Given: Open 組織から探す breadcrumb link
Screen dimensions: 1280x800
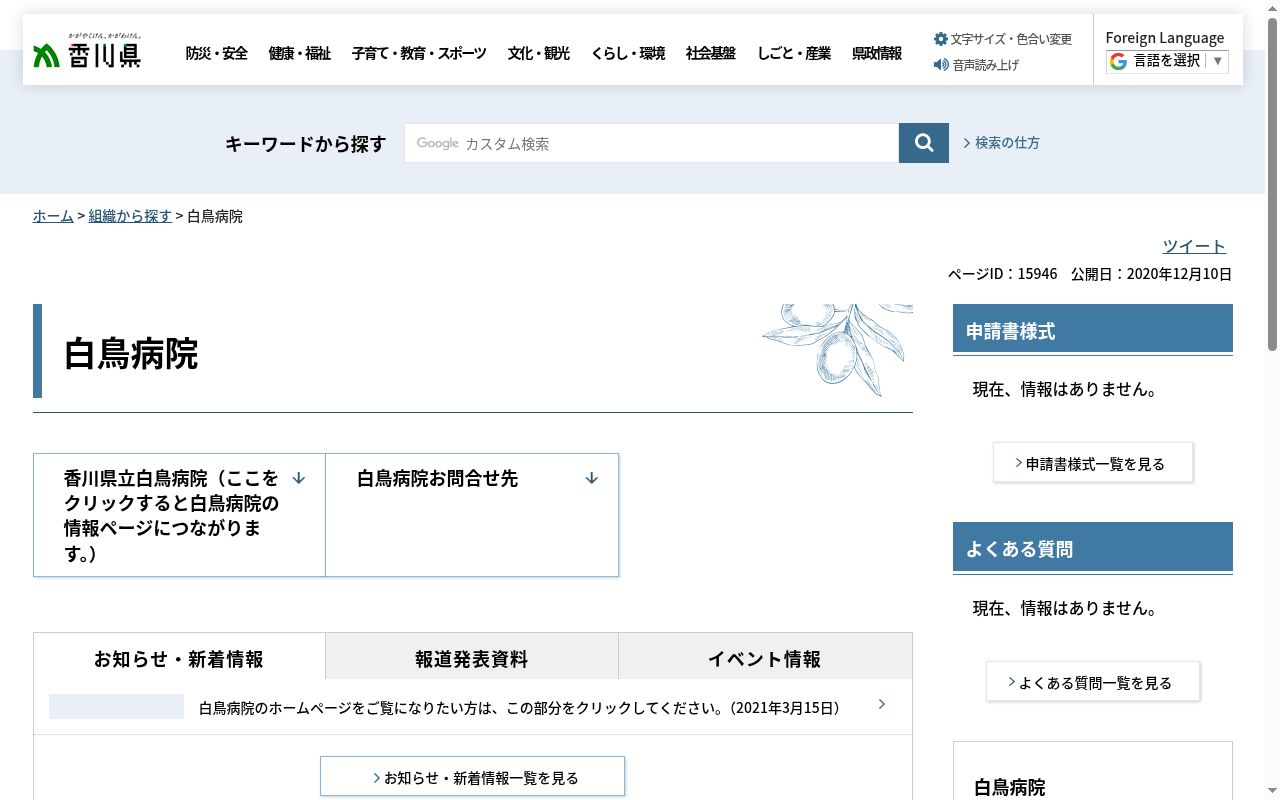Looking at the screenshot, I should tap(130, 216).
